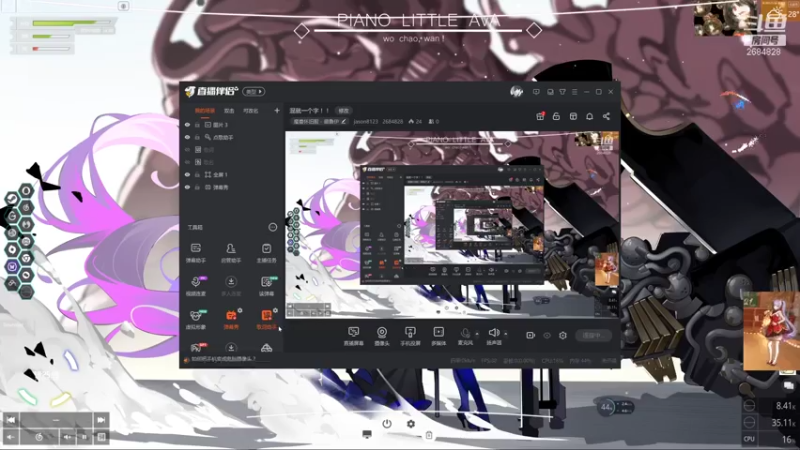
Task: Click the 修改 button beside stream title
Action: pyautogui.click(x=343, y=111)
